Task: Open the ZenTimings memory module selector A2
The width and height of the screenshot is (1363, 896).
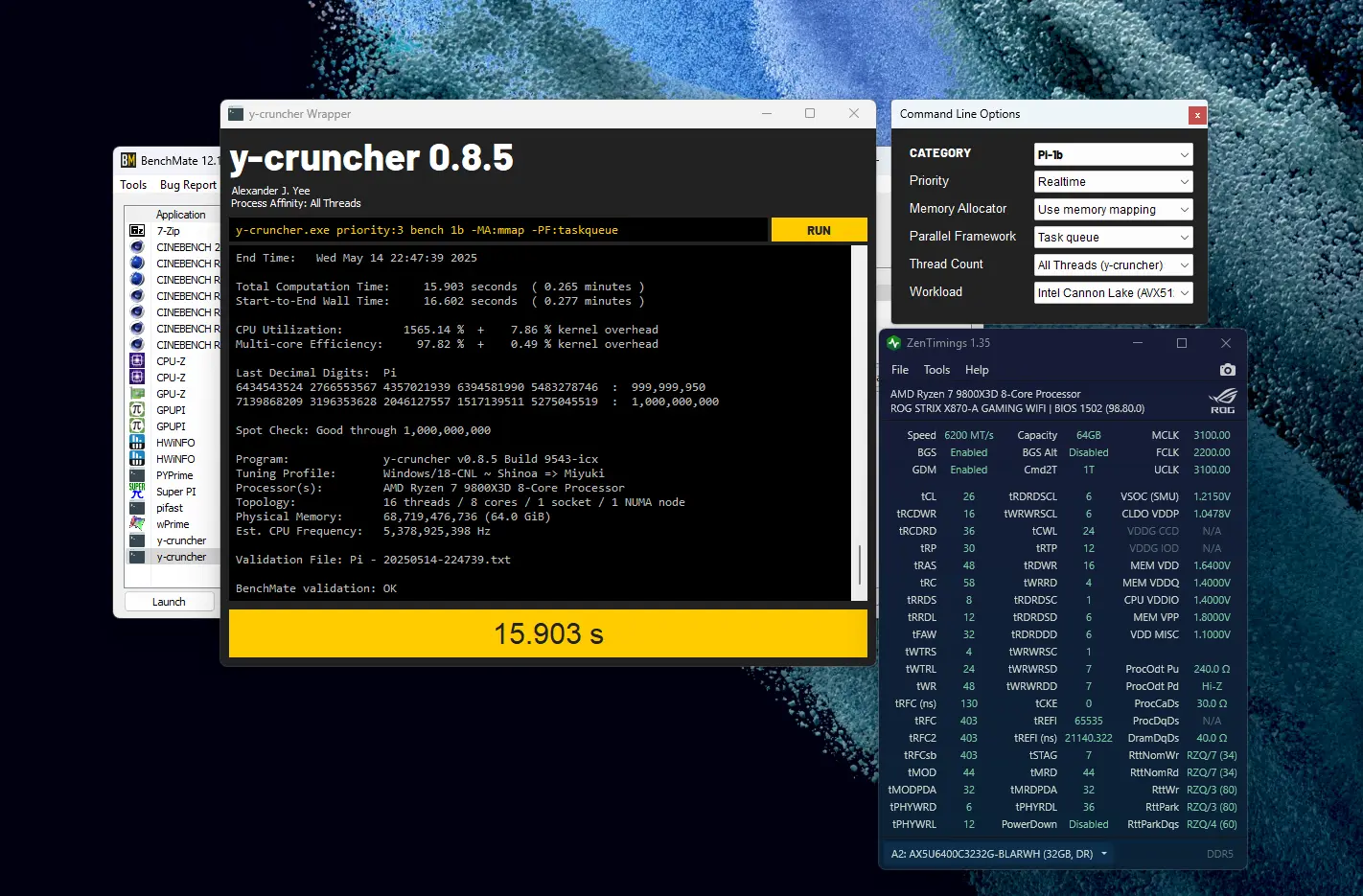Action: pos(999,854)
